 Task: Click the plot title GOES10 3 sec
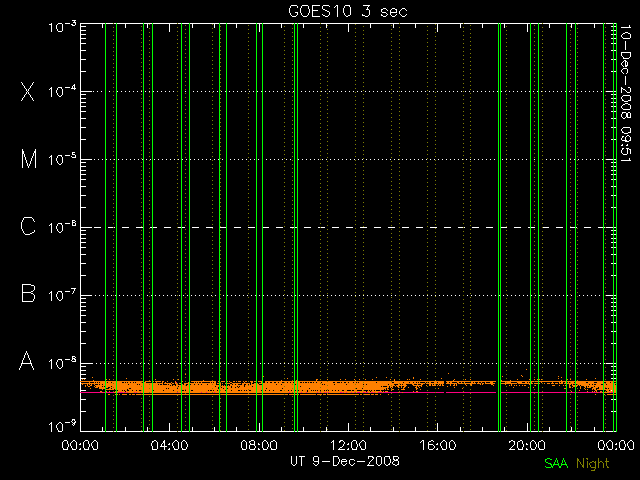tap(348, 11)
